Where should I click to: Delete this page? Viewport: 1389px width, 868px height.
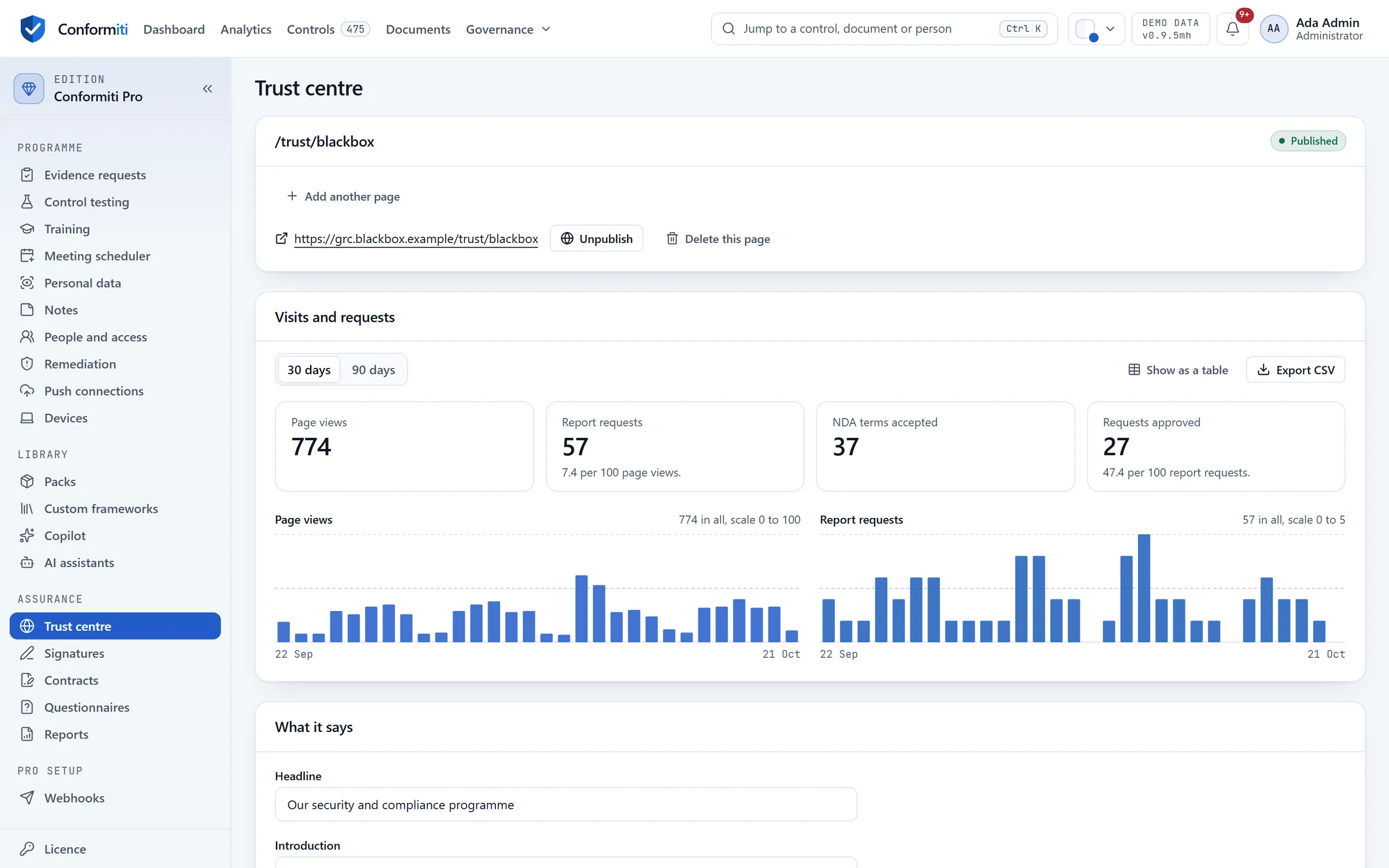coord(718,238)
